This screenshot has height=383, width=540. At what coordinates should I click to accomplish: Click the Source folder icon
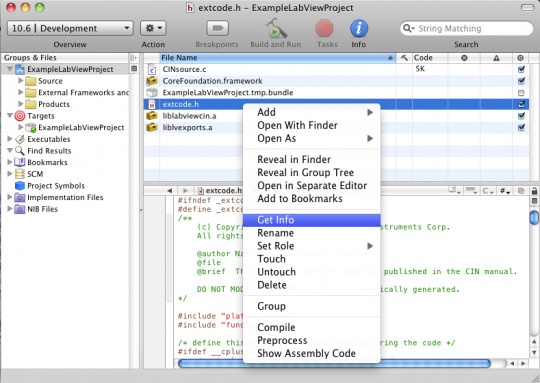click(31, 81)
